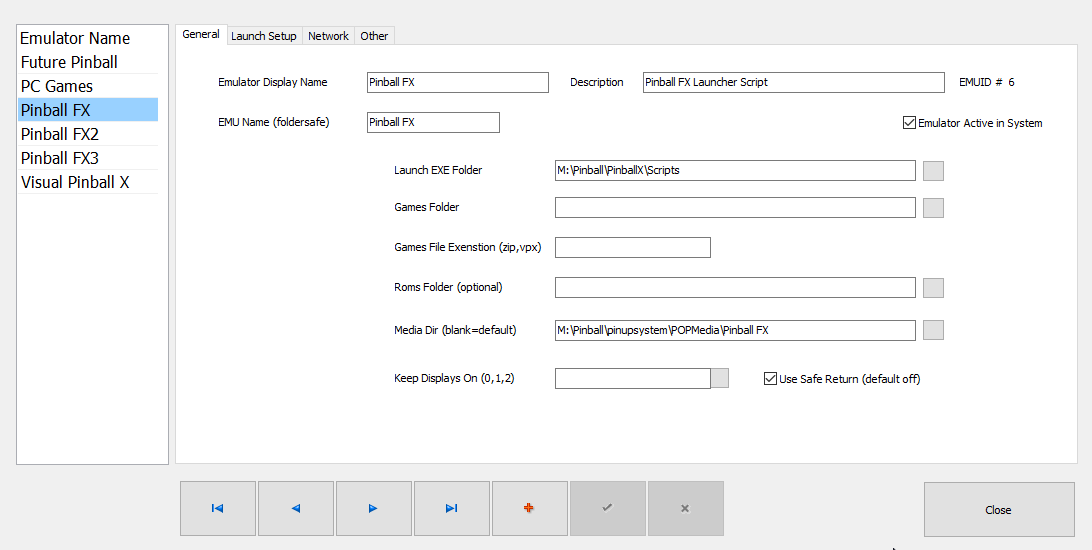Select Pinball FX2 in emulator list
The height and width of the screenshot is (550, 1092).
coord(88,134)
